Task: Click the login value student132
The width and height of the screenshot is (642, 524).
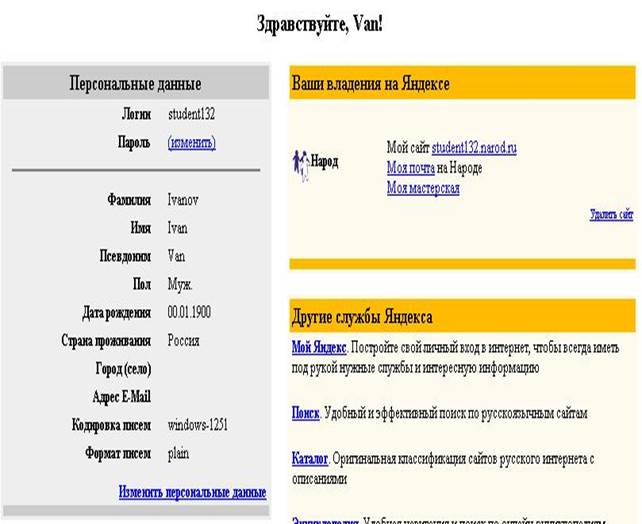Action: tap(191, 114)
